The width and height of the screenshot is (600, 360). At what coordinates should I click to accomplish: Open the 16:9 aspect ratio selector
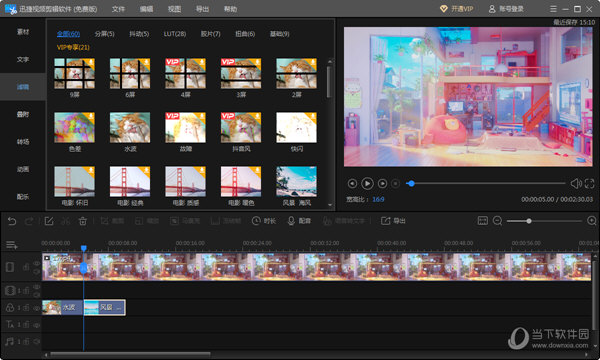[x=378, y=199]
